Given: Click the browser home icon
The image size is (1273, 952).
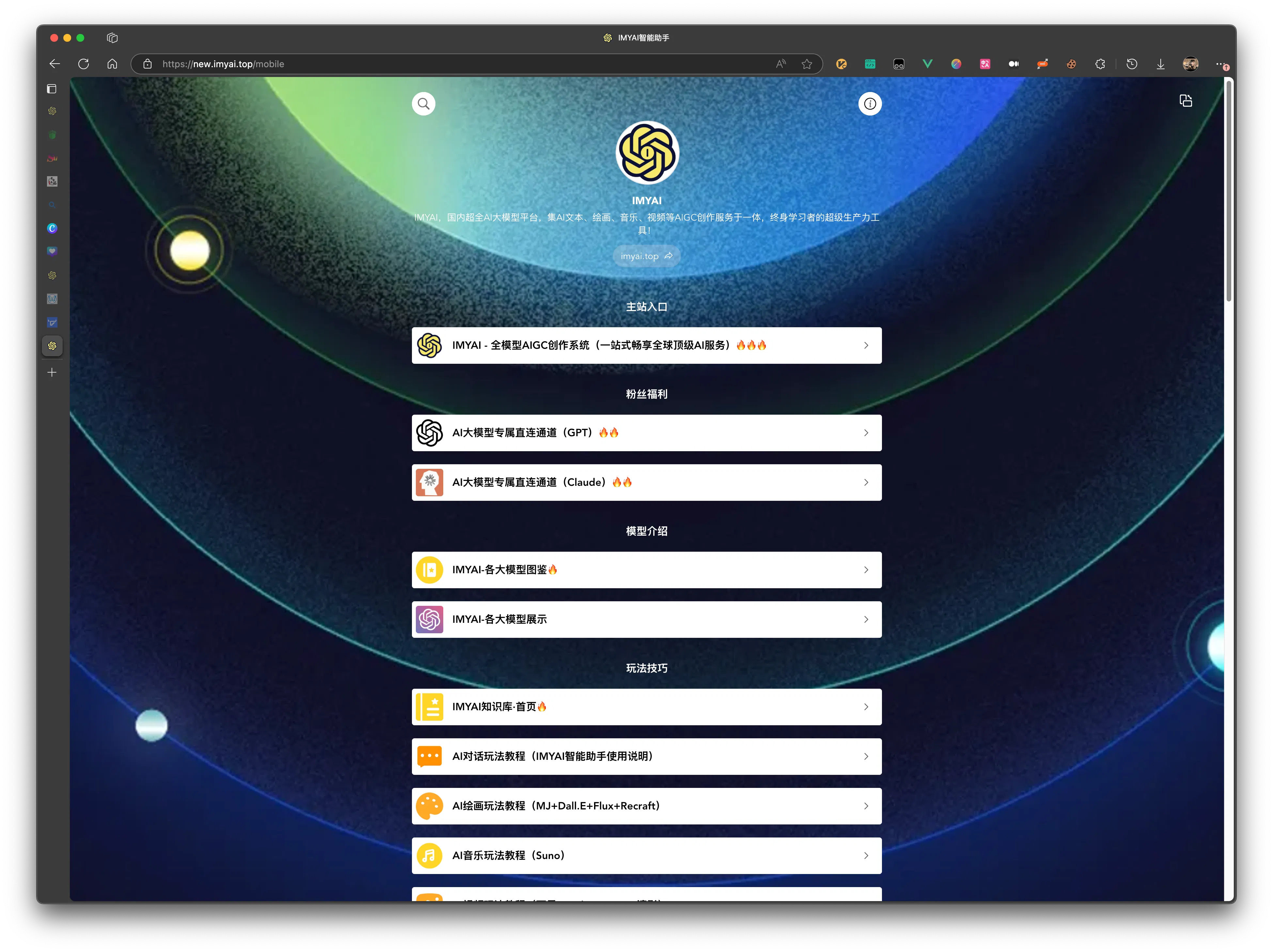Looking at the screenshot, I should click(x=112, y=64).
